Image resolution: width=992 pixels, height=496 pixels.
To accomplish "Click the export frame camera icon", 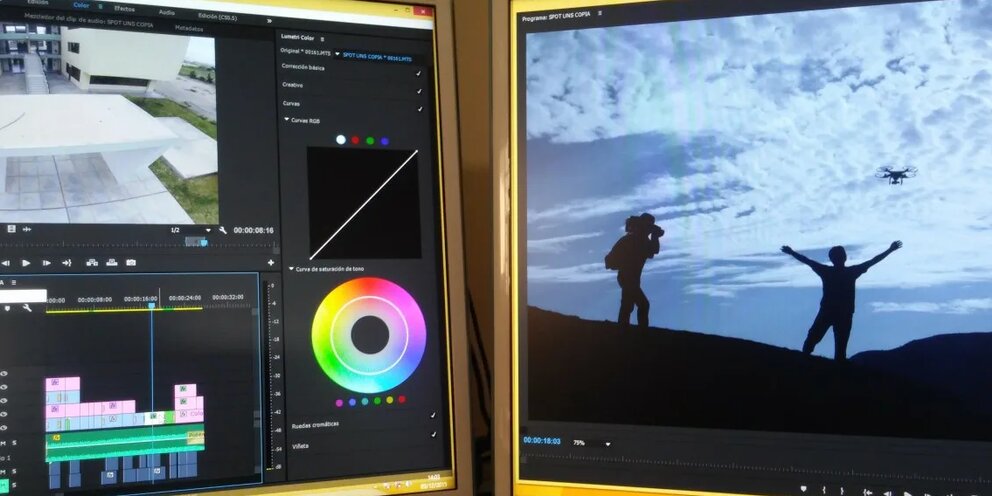I will click(131, 262).
